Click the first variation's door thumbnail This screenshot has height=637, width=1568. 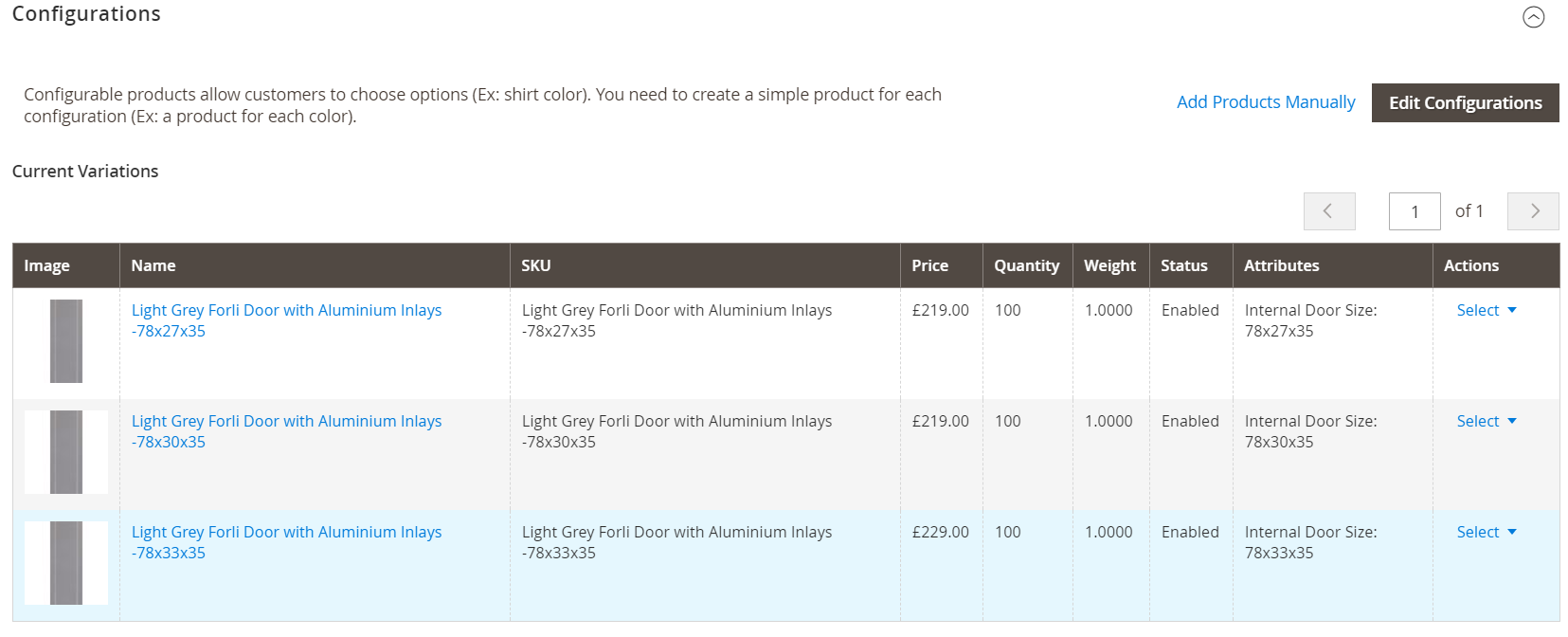(x=65, y=341)
